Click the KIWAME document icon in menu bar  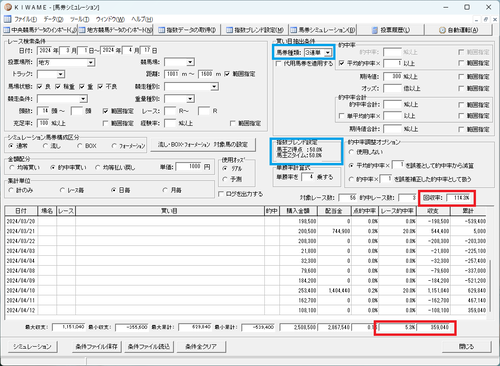coord(7,19)
